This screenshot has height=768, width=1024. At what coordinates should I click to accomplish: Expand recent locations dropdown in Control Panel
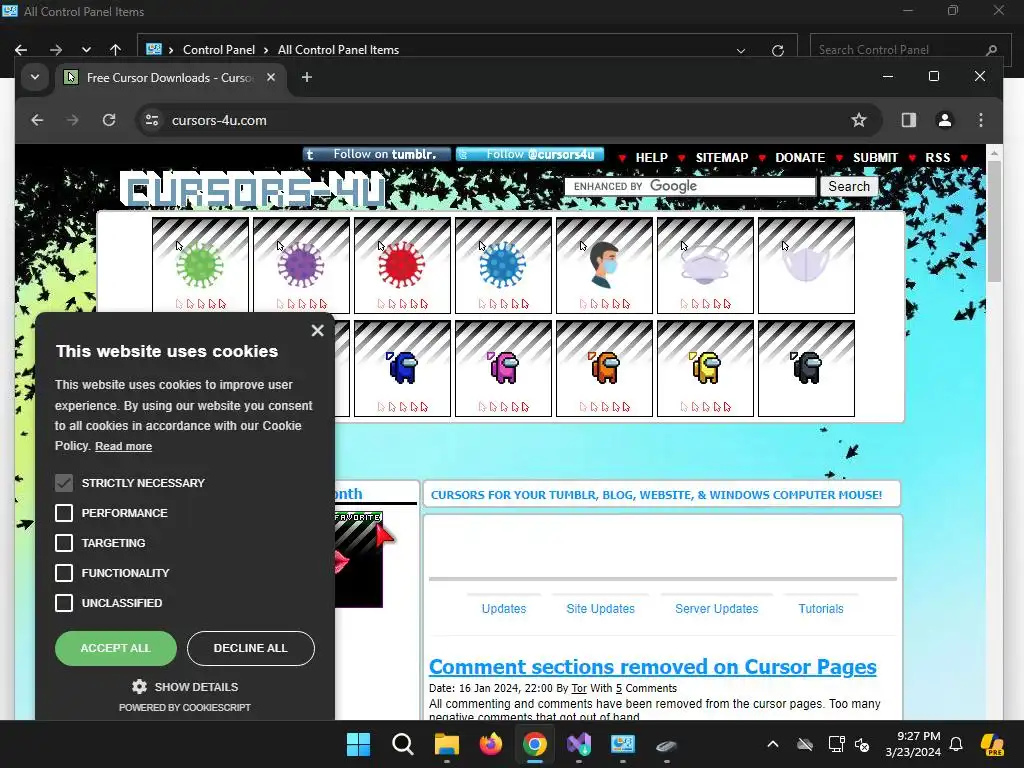point(86,50)
